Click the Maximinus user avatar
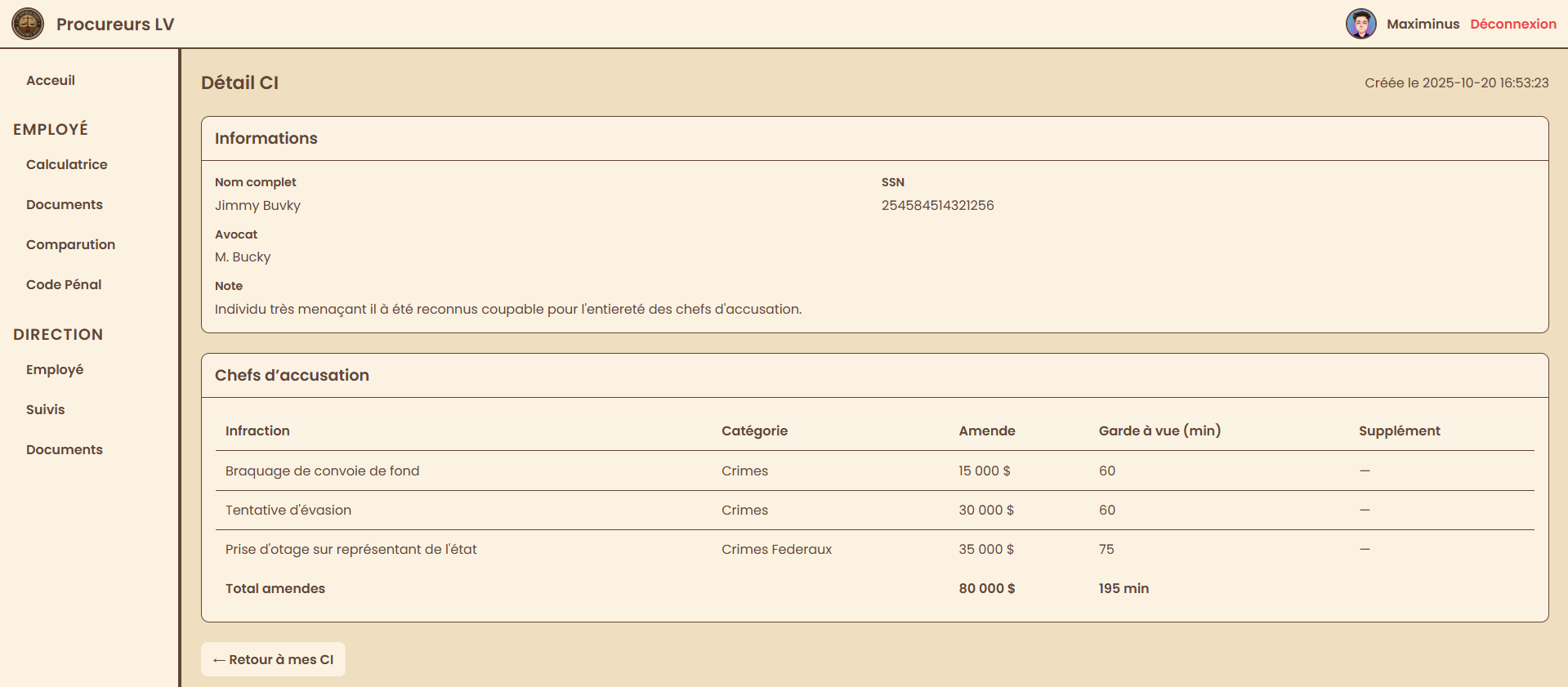Viewport: 1568px width, 687px height. (x=1360, y=24)
